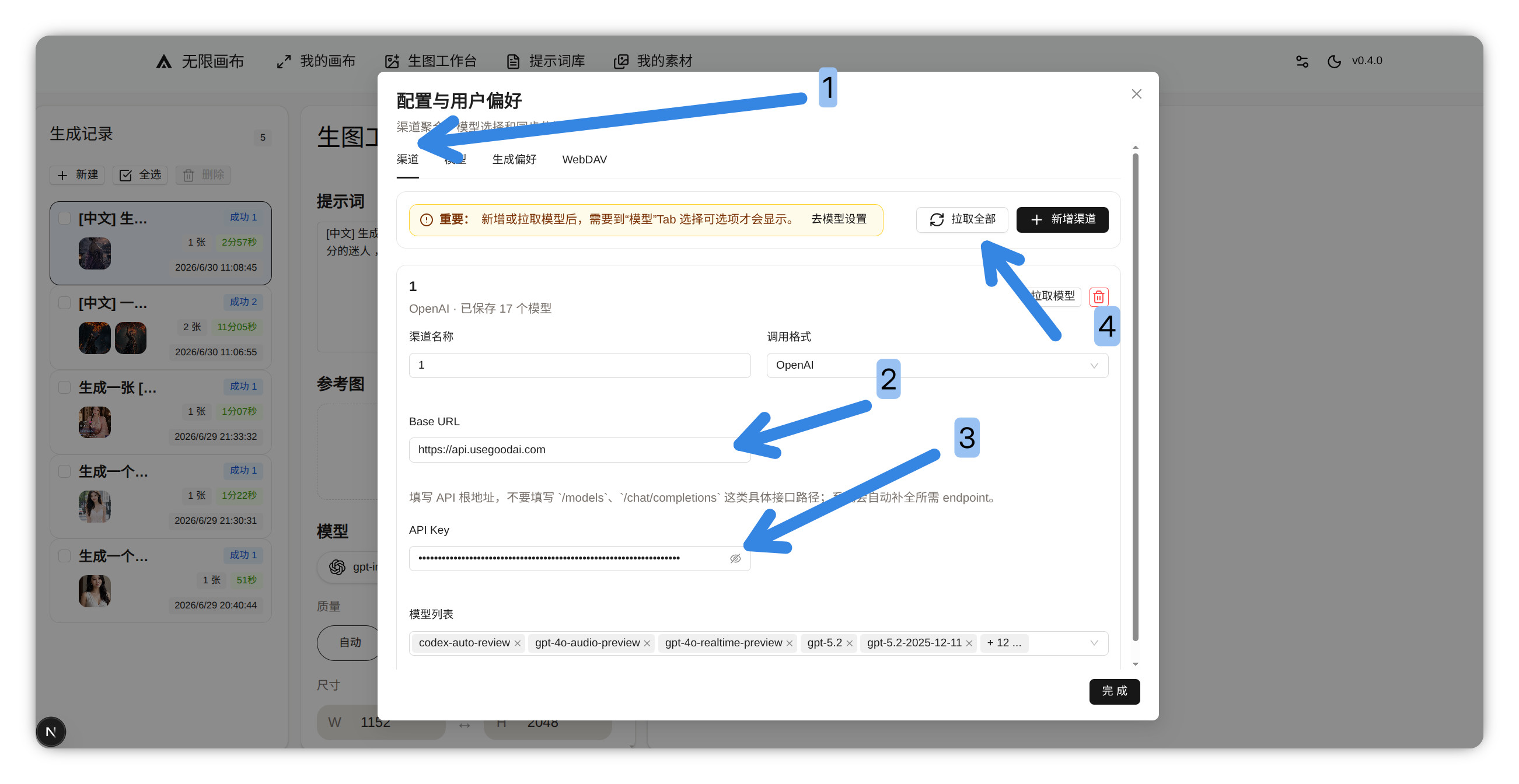Focus the Base URL input field
Screen dimensions: 1519x784
(579, 450)
